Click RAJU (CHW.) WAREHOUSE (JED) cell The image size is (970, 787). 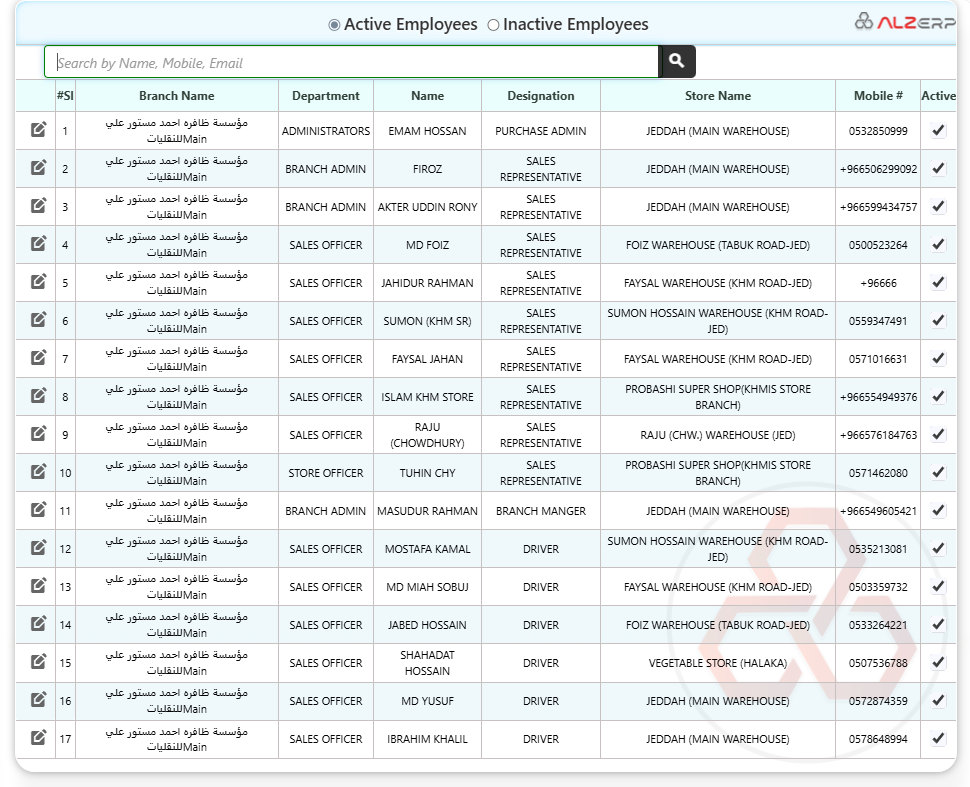pos(718,435)
